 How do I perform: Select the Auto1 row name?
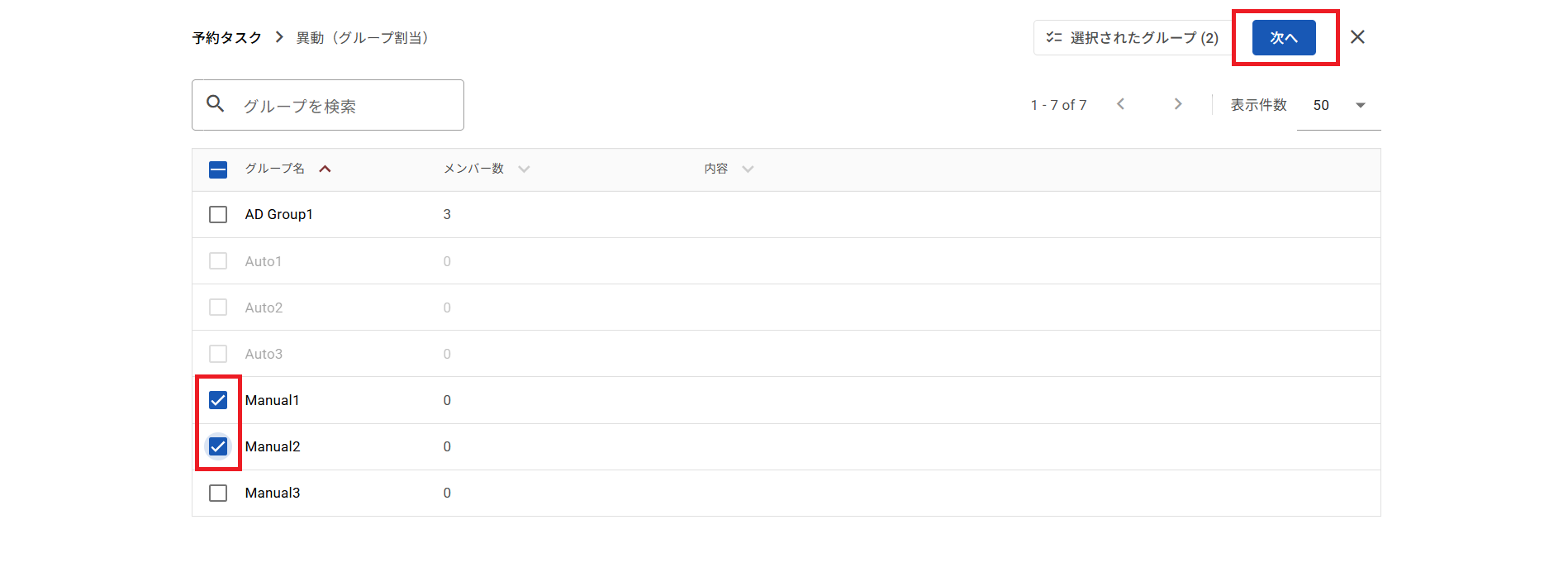[264, 261]
